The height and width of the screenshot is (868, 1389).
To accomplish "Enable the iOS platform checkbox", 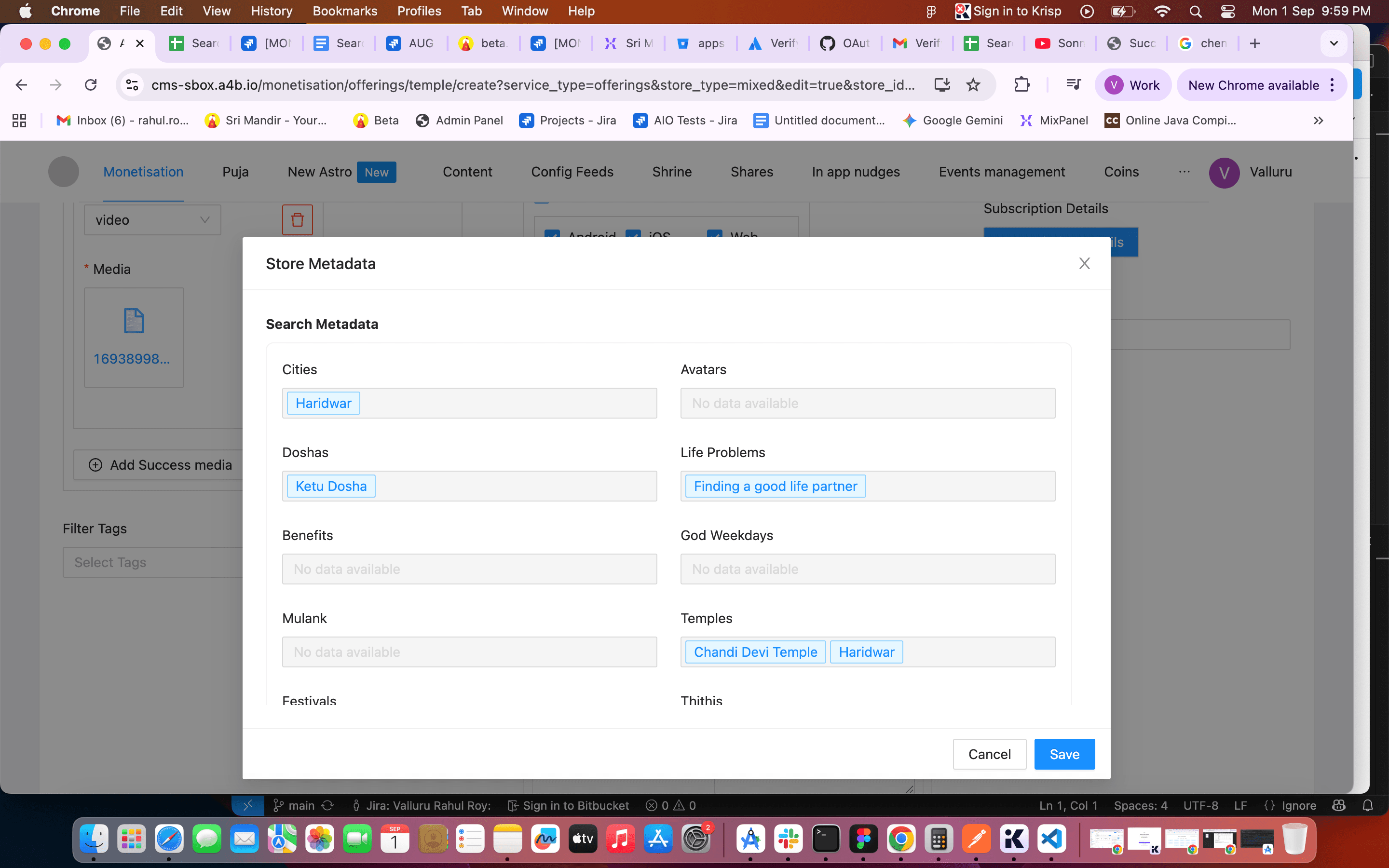I will click(633, 236).
